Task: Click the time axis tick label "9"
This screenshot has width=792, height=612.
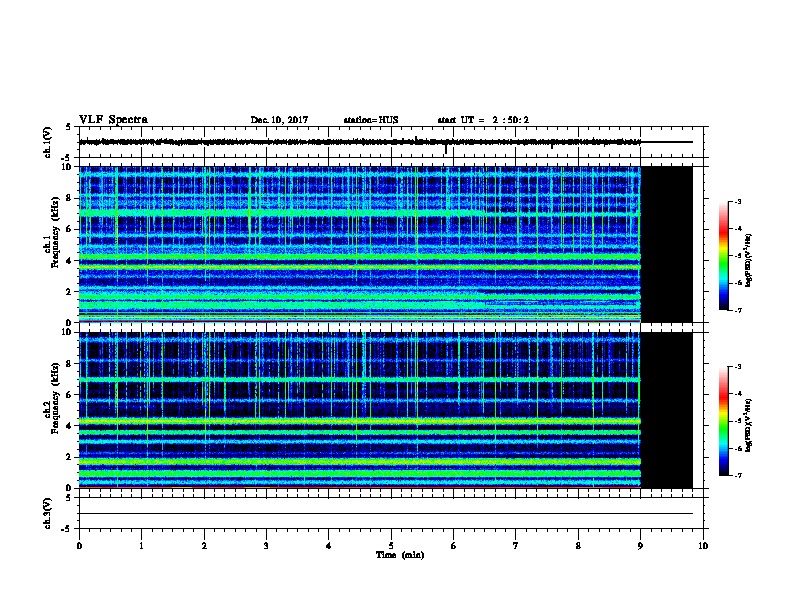Action: [640, 545]
